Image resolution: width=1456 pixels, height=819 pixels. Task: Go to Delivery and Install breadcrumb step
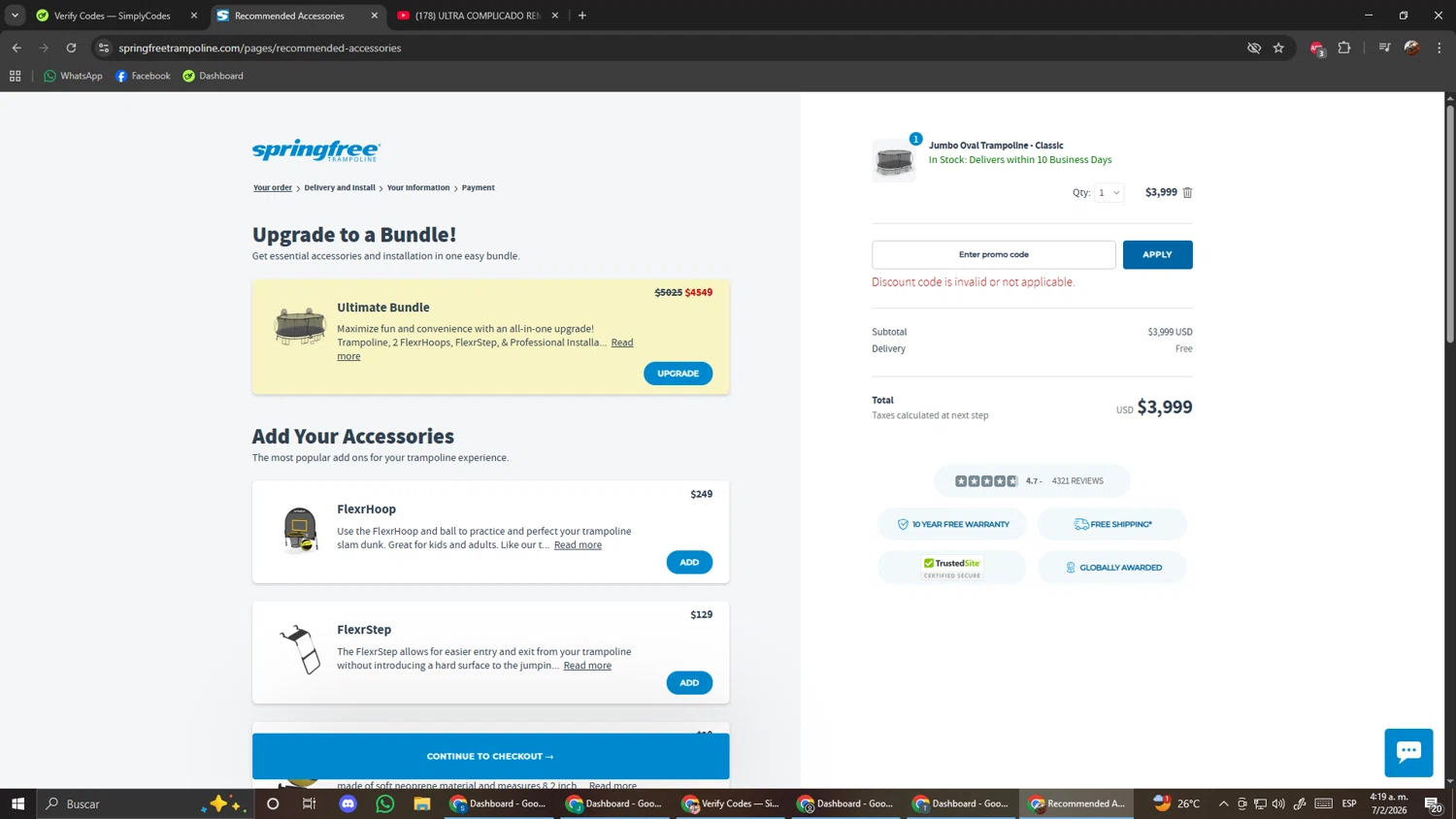(340, 187)
